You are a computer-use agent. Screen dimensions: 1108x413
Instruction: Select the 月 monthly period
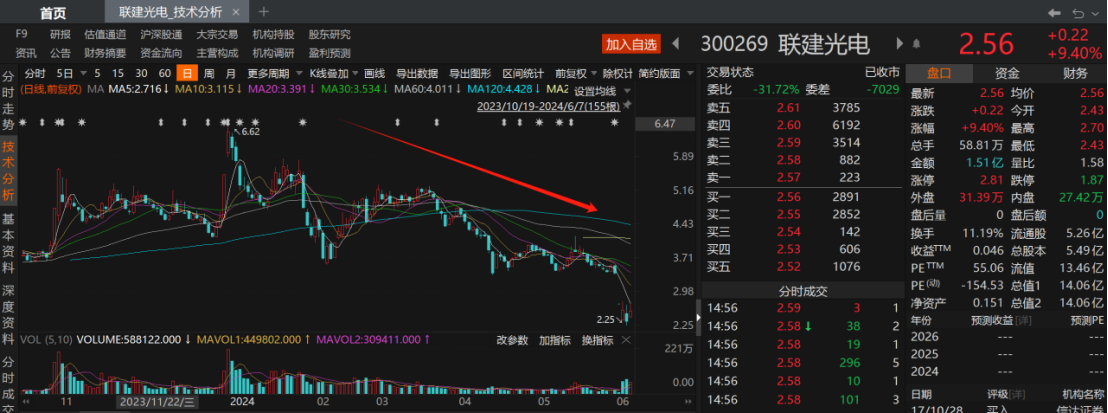(231, 74)
